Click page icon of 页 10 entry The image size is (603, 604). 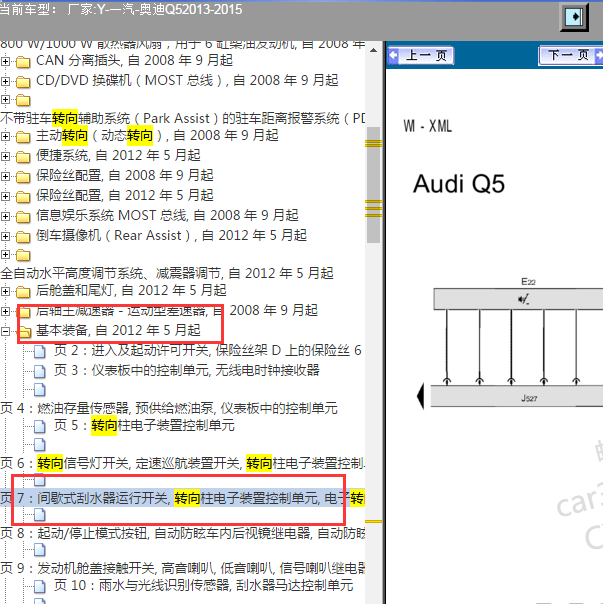point(40,586)
